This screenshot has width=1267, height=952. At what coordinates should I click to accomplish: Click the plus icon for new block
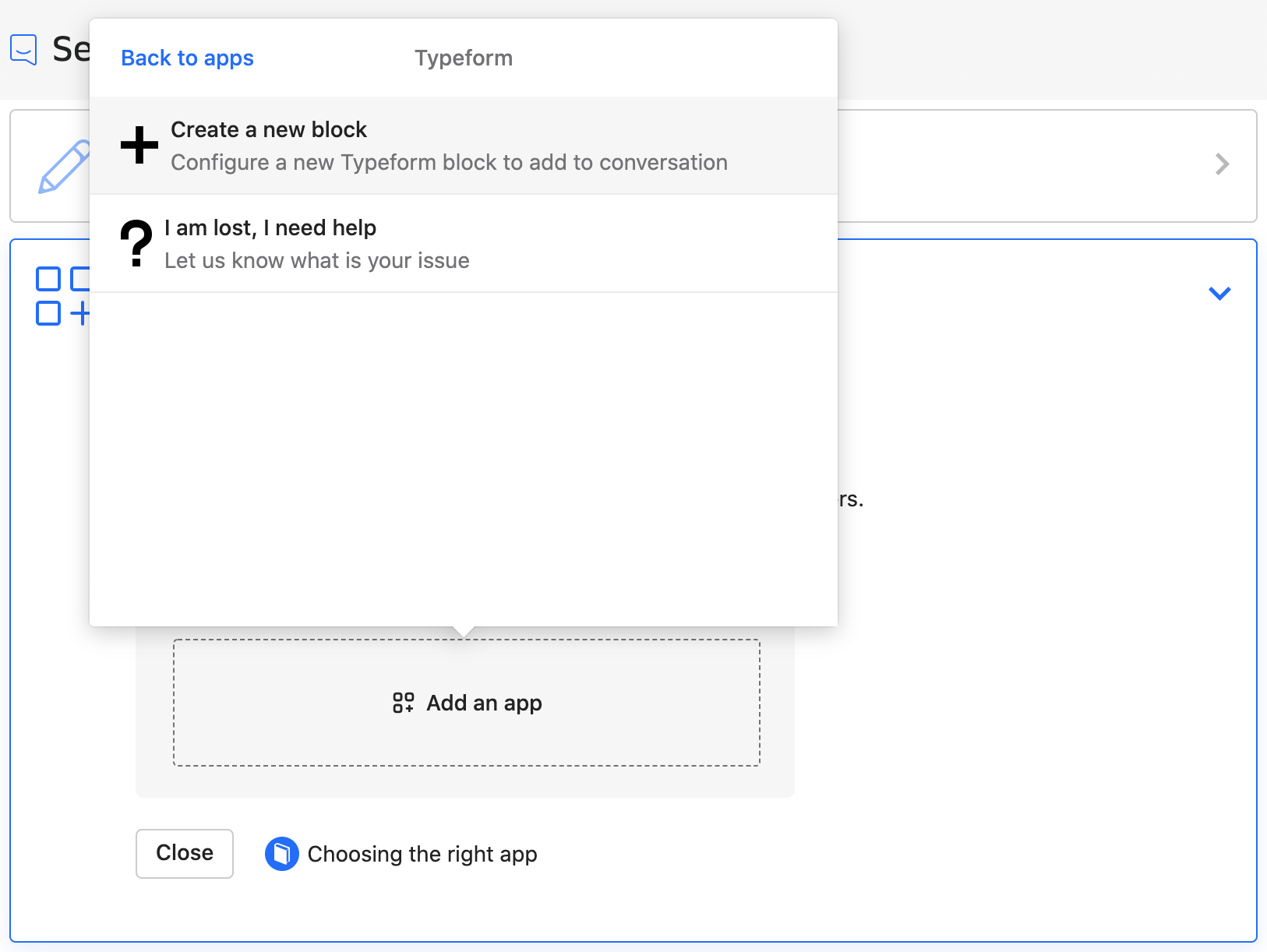(x=139, y=145)
